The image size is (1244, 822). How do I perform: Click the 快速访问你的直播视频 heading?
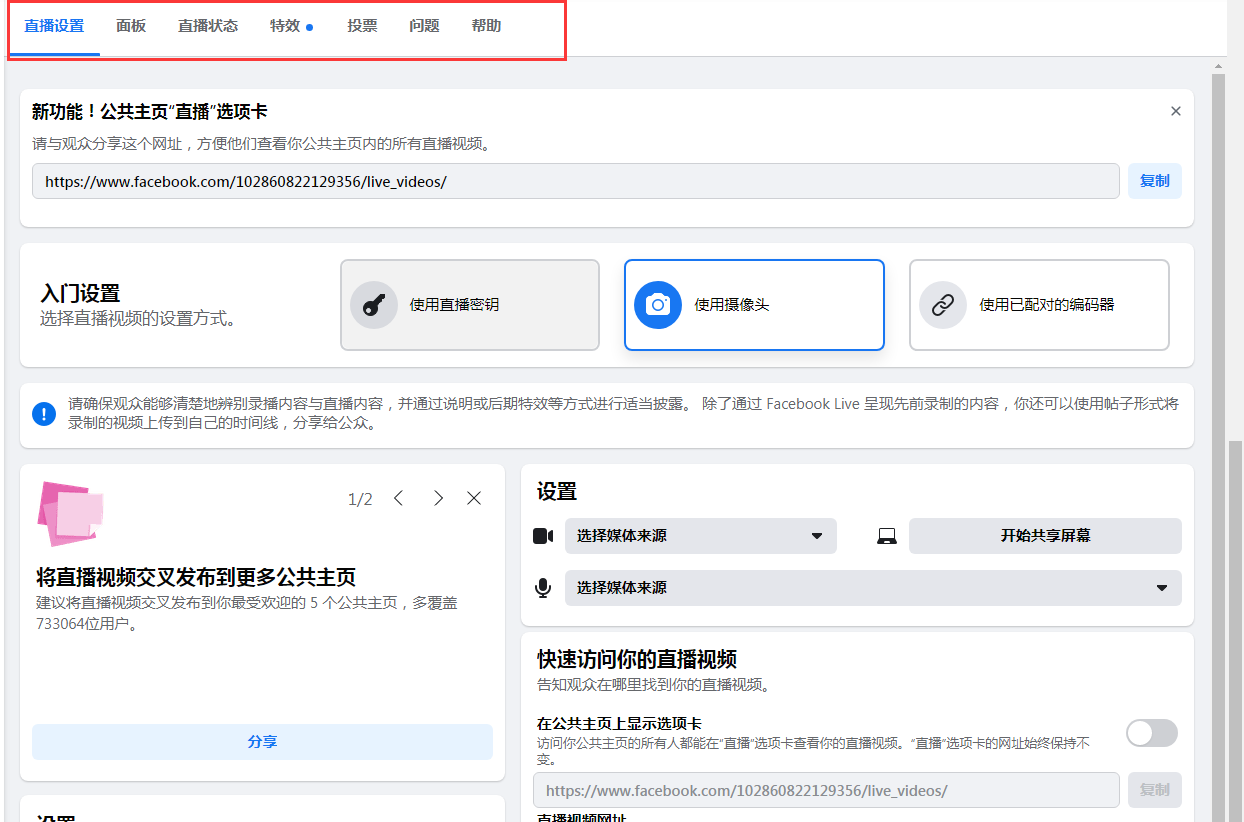click(x=637, y=659)
